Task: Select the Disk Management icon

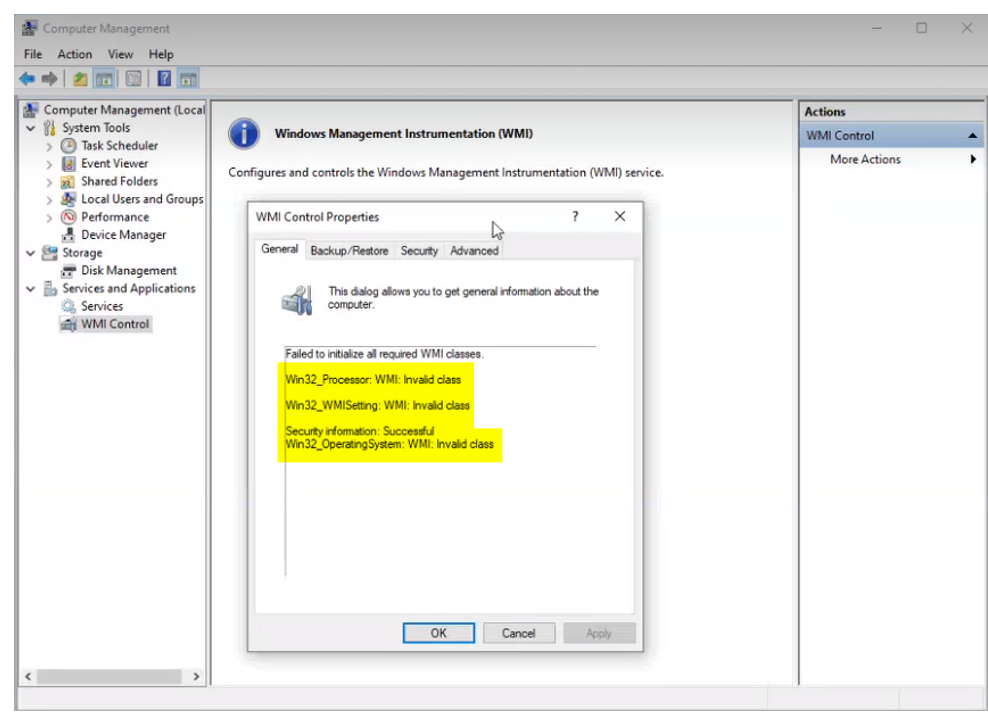Action: point(68,270)
